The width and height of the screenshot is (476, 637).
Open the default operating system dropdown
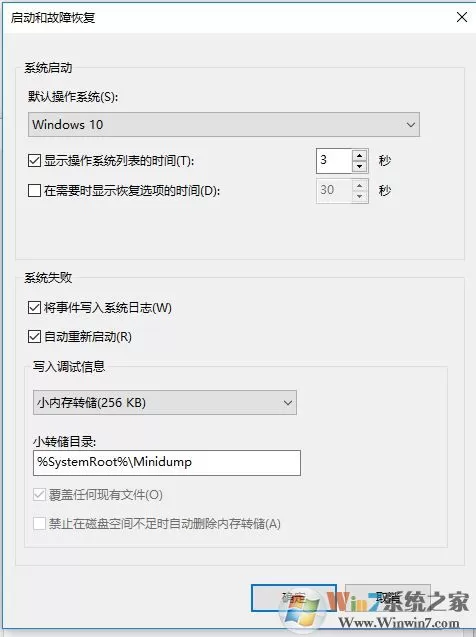[x=224, y=124]
